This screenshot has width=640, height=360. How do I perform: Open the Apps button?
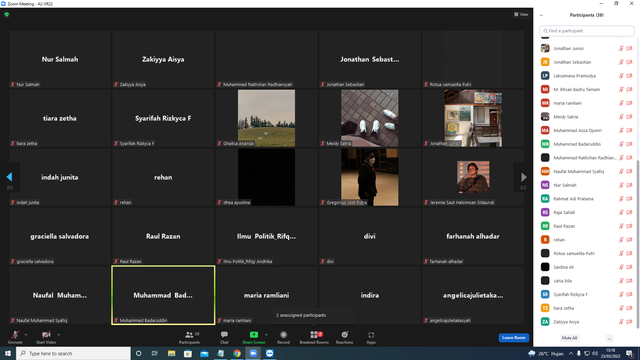pyautogui.click(x=371, y=337)
